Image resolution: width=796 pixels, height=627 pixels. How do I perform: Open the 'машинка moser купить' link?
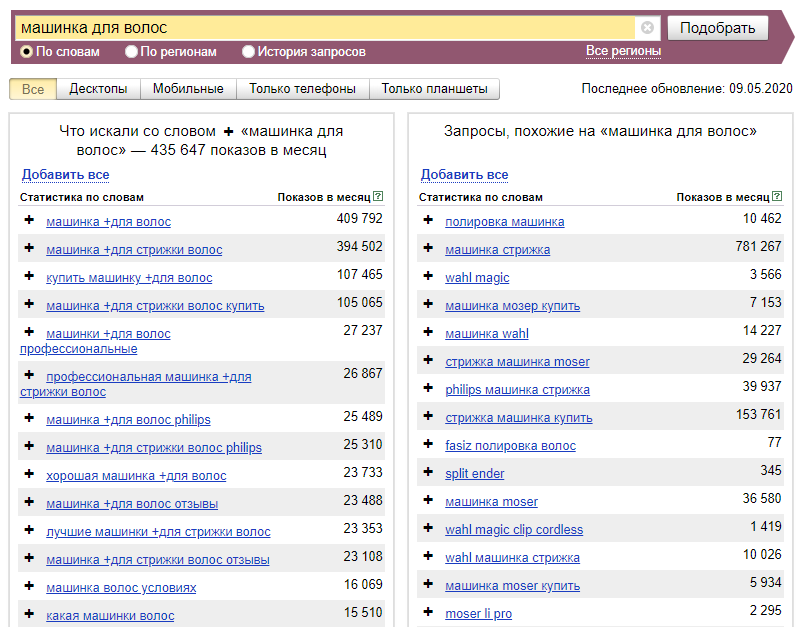513,585
